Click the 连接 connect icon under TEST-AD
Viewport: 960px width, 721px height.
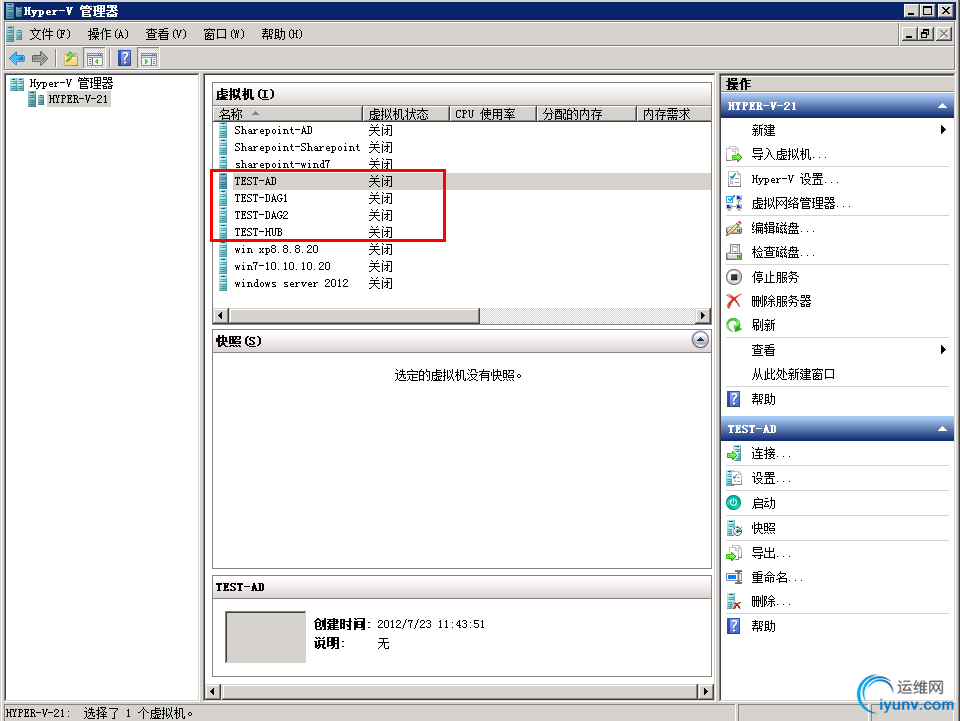click(733, 454)
